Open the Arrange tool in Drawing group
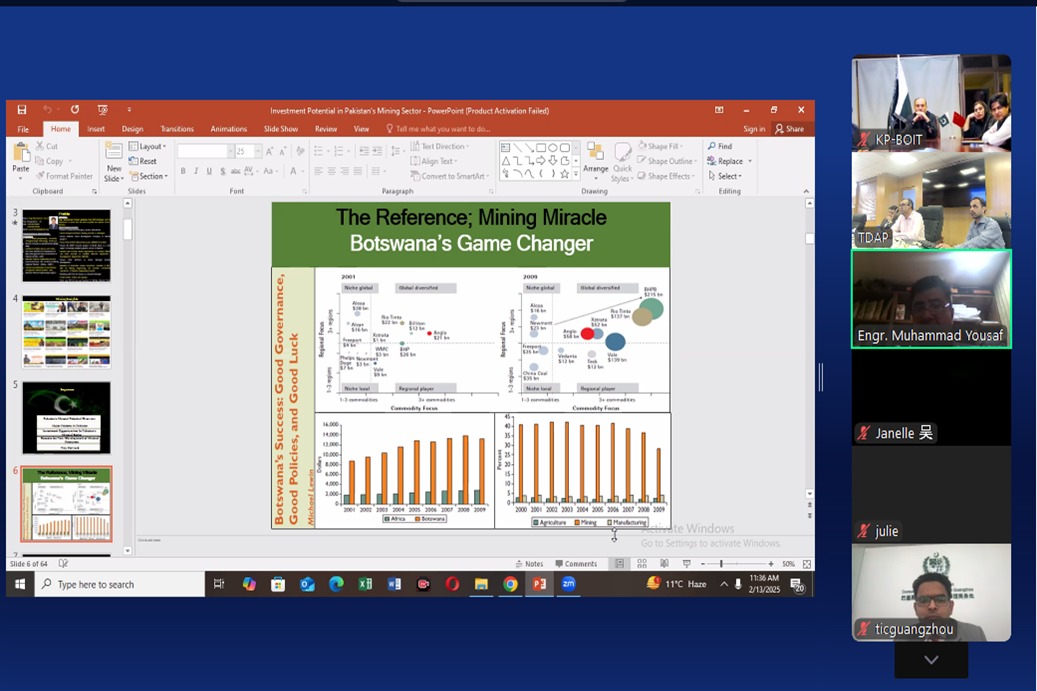Viewport: 1037px width, 691px height. click(x=596, y=158)
